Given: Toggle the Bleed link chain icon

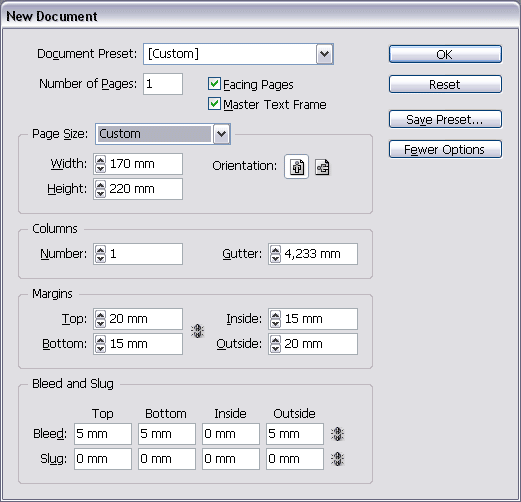Looking at the screenshot, I should click(337, 434).
